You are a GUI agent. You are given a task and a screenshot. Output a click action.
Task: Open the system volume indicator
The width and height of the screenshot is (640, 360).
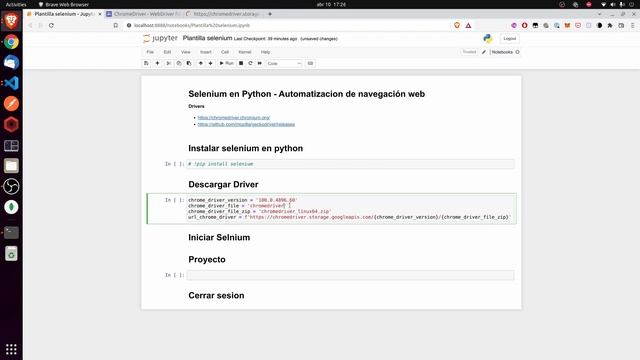613,4
